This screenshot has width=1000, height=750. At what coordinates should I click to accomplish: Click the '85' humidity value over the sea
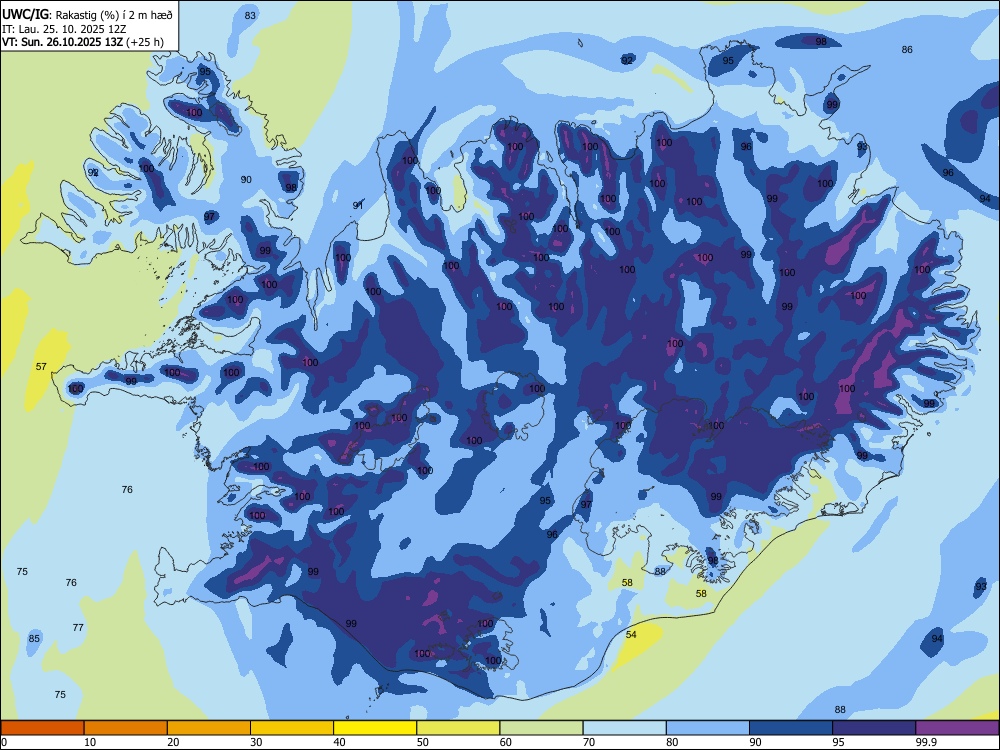coord(34,638)
